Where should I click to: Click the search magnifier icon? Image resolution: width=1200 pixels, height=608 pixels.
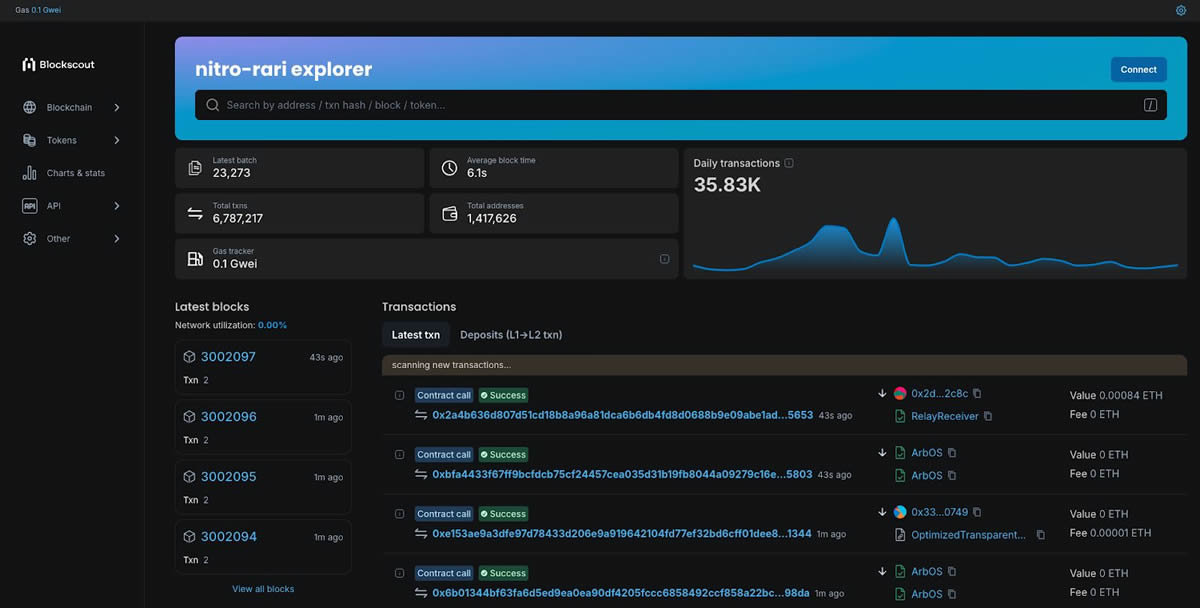(x=212, y=104)
